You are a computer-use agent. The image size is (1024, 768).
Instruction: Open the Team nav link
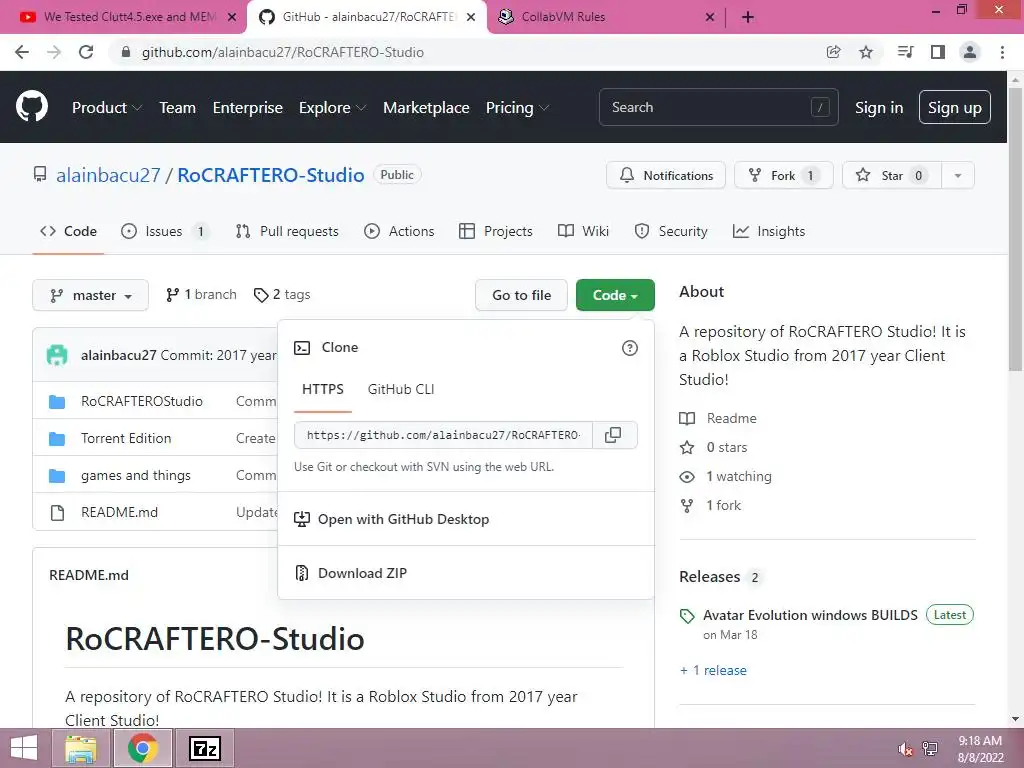pyautogui.click(x=177, y=108)
